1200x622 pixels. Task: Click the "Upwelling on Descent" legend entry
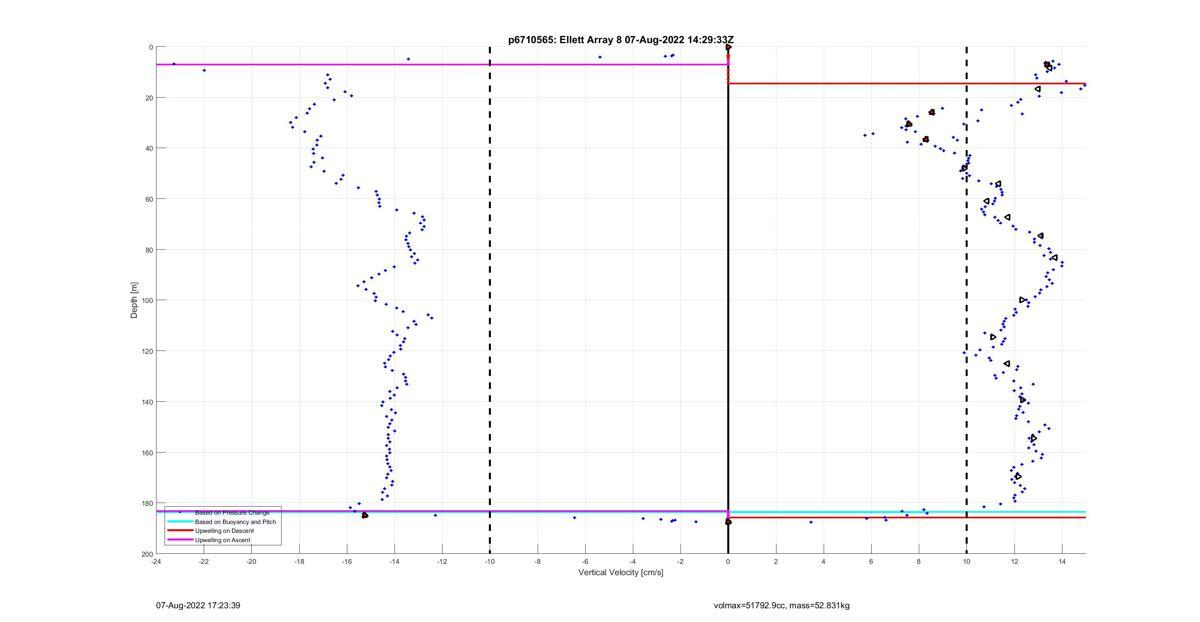224,531
